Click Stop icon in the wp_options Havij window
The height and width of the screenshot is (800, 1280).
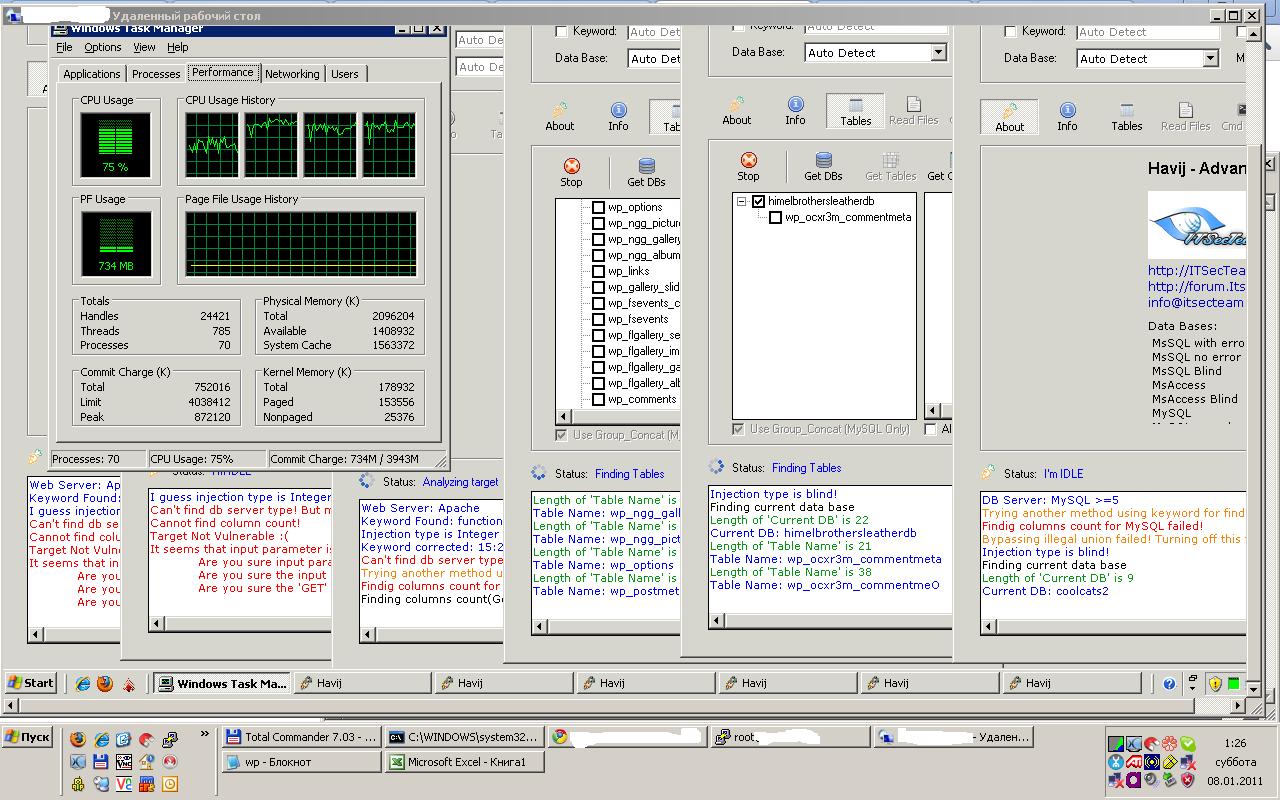point(571,170)
